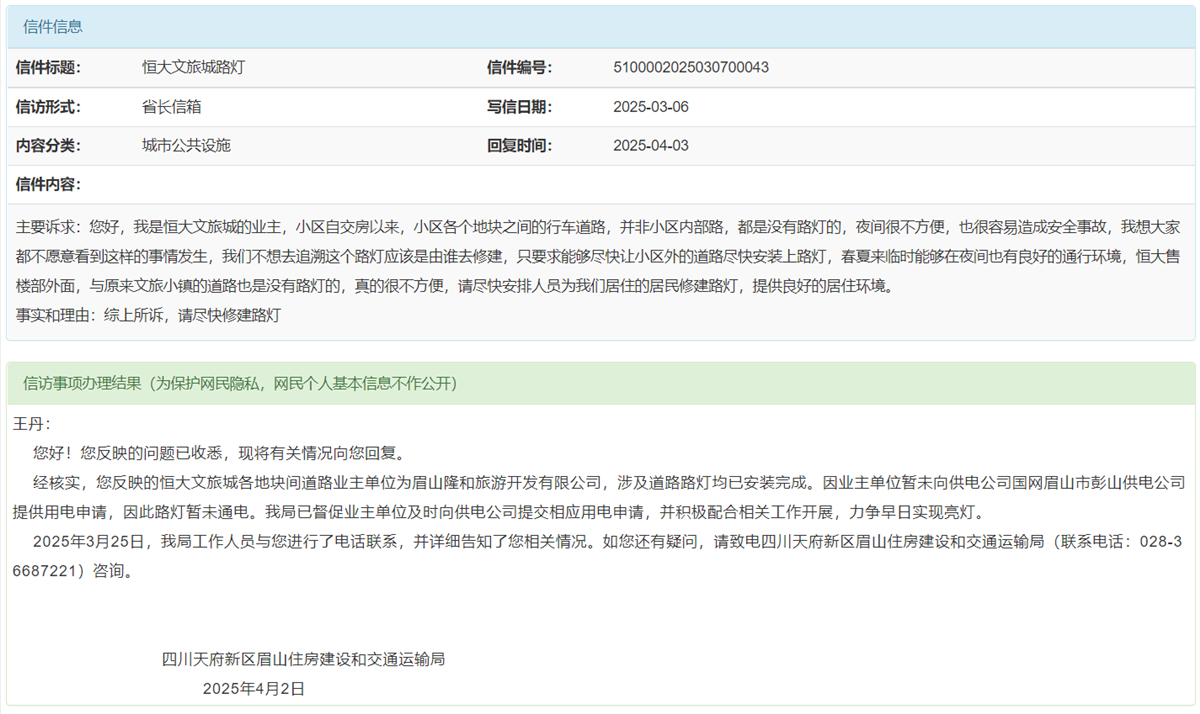The height and width of the screenshot is (714, 1200).
Task: Click the 信访事项办理结果 green header
Action: 600,384
